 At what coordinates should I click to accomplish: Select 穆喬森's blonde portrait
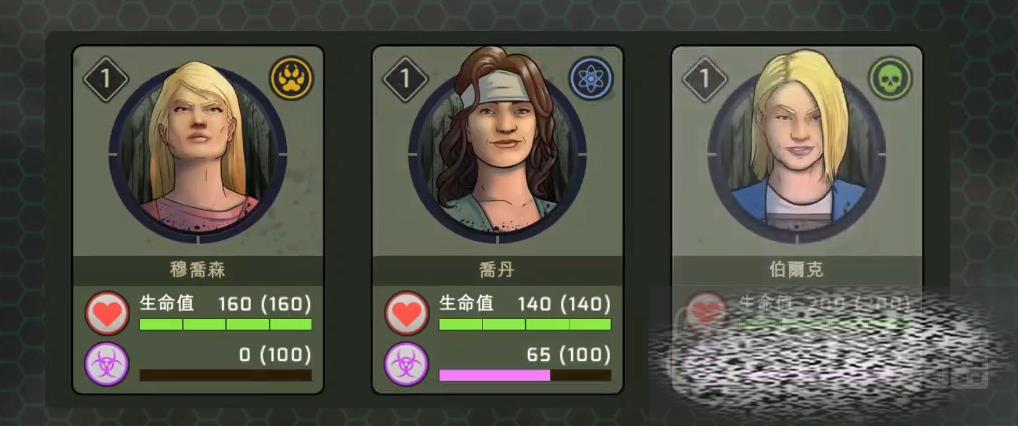pyautogui.click(x=198, y=154)
